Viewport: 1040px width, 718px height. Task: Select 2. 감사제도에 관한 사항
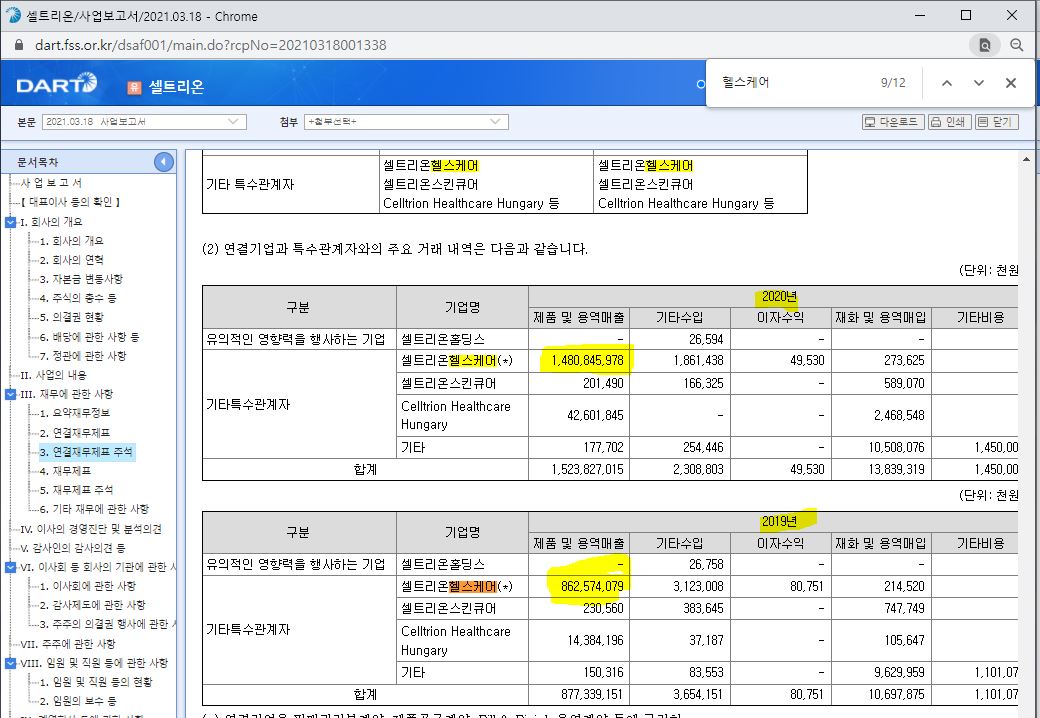click(x=92, y=605)
